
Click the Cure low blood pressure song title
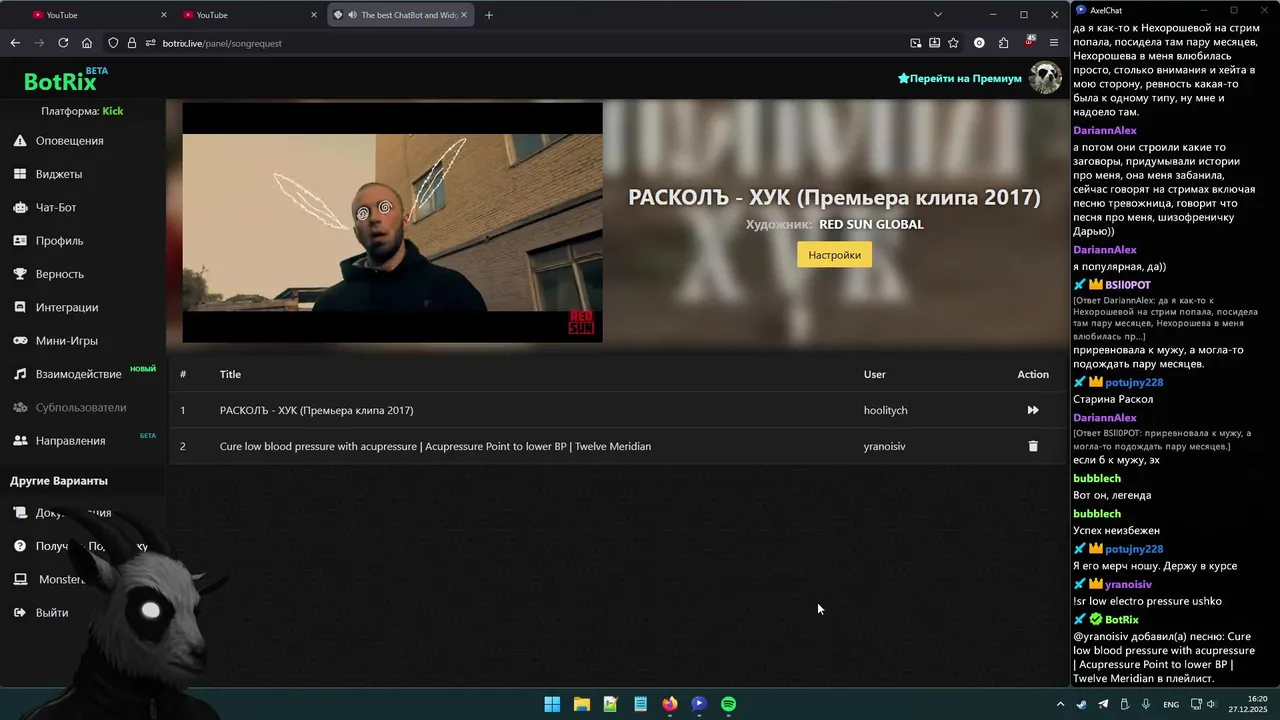tap(435, 446)
